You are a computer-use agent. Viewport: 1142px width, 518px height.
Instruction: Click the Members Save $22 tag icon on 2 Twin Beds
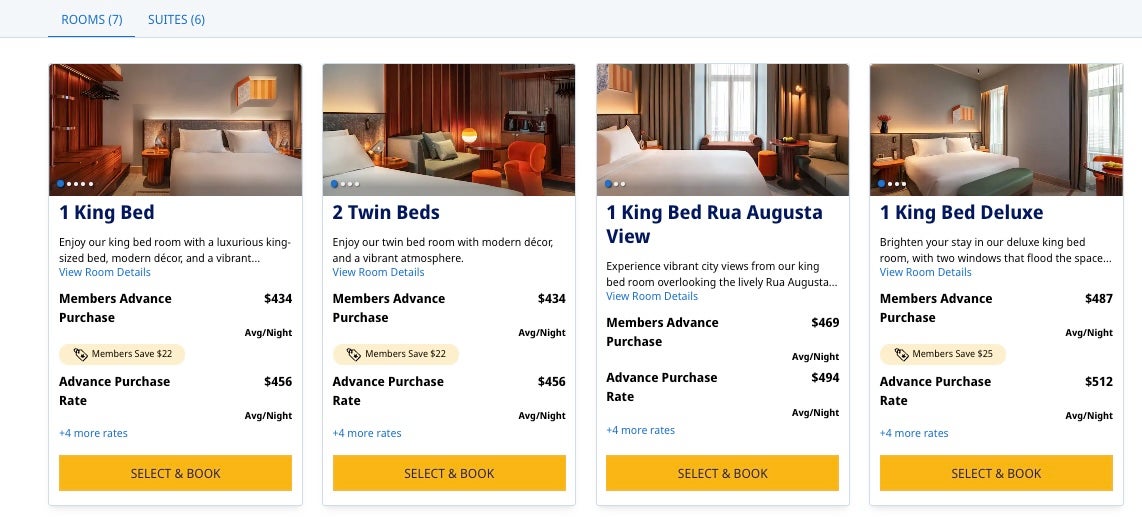tap(354, 354)
